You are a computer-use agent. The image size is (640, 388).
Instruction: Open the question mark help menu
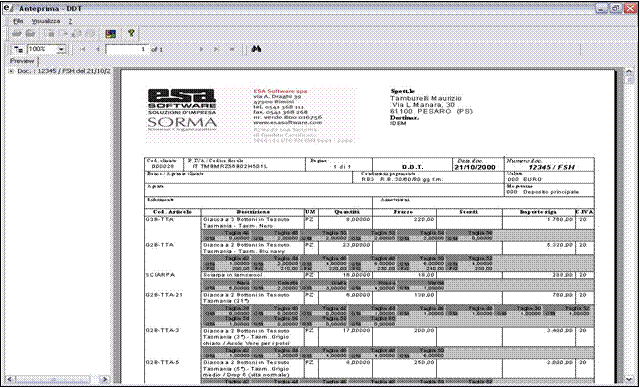pos(70,21)
